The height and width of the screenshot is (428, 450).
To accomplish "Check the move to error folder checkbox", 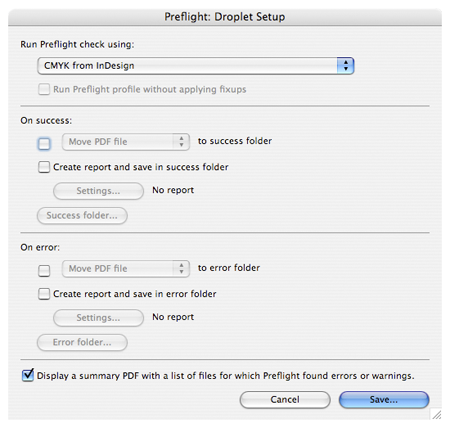I will click(x=44, y=270).
